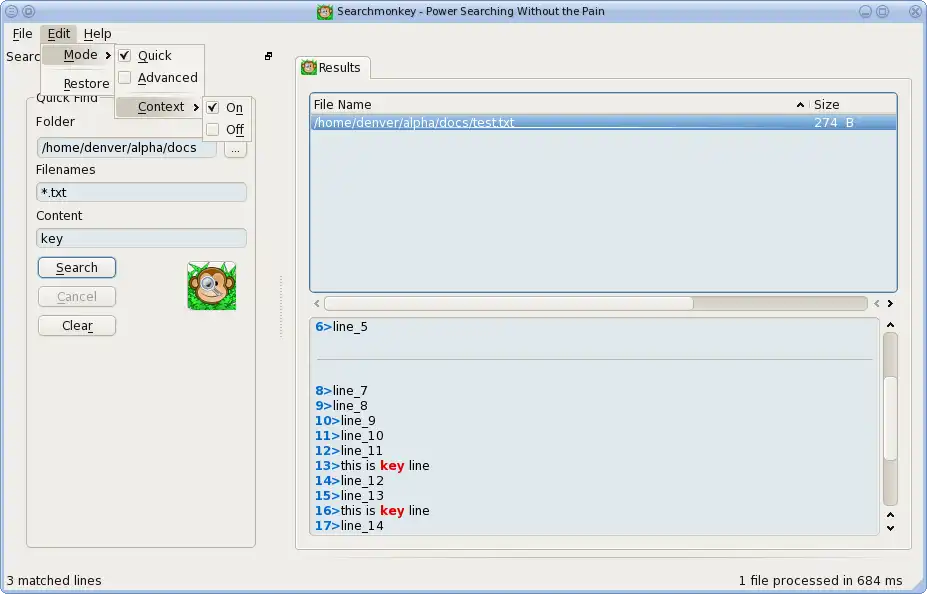Close the Edit menu

pyautogui.click(x=59, y=34)
